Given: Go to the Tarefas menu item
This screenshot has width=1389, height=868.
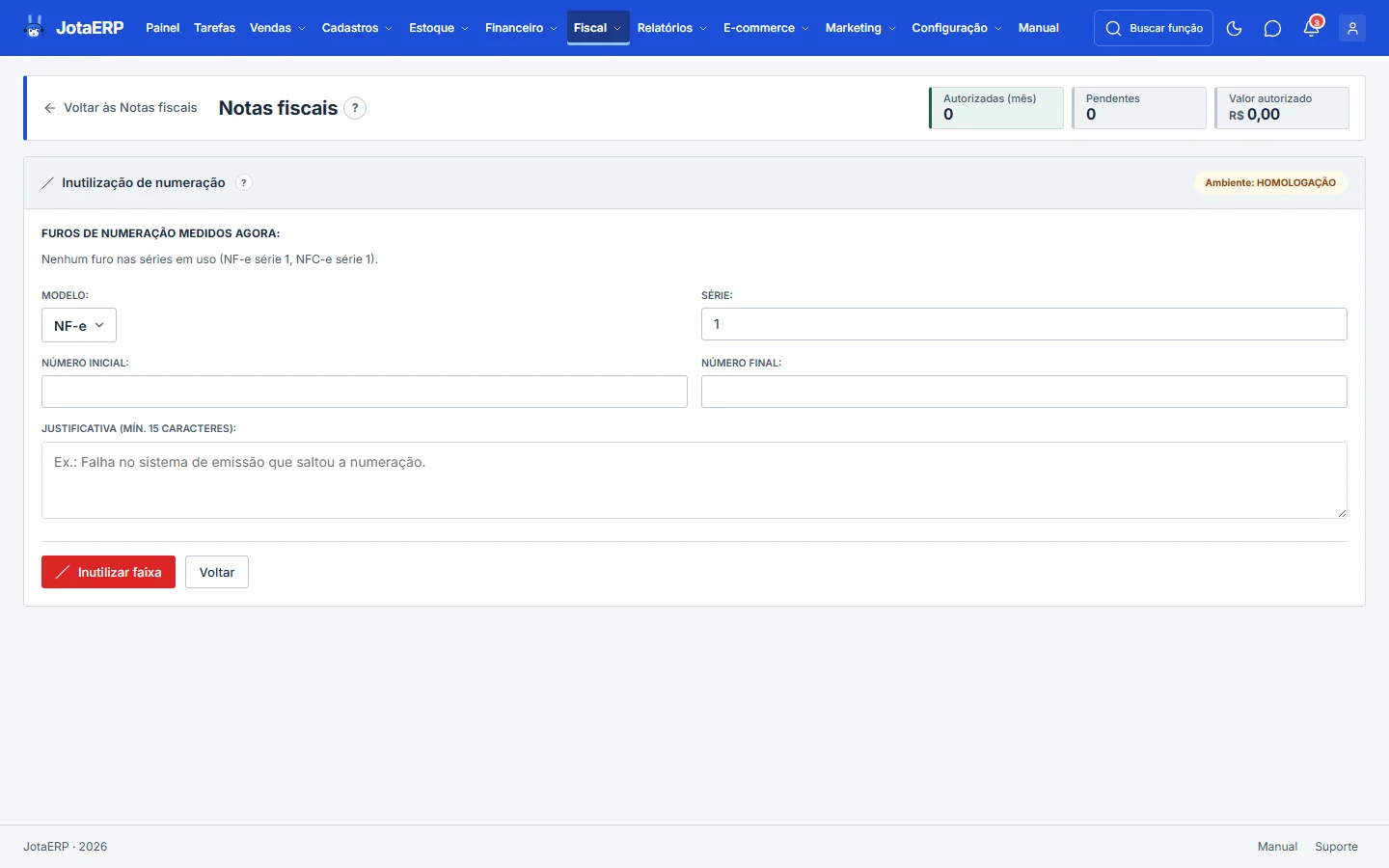Looking at the screenshot, I should pyautogui.click(x=214, y=28).
